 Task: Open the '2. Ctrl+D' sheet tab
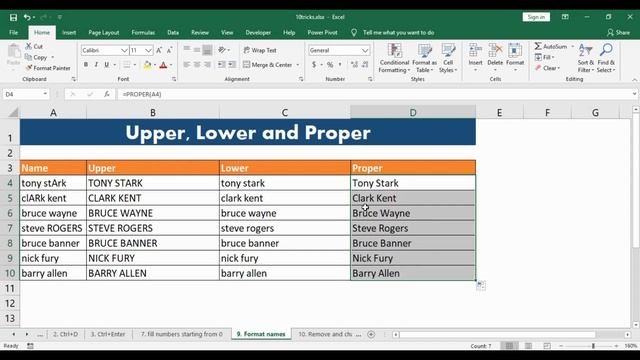tap(65, 334)
